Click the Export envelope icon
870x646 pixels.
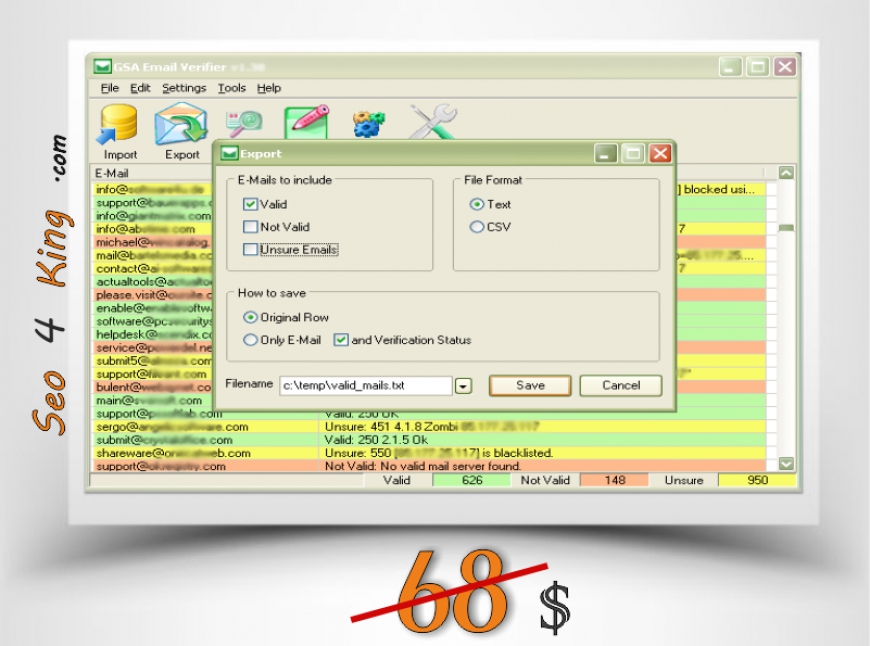[x=181, y=125]
